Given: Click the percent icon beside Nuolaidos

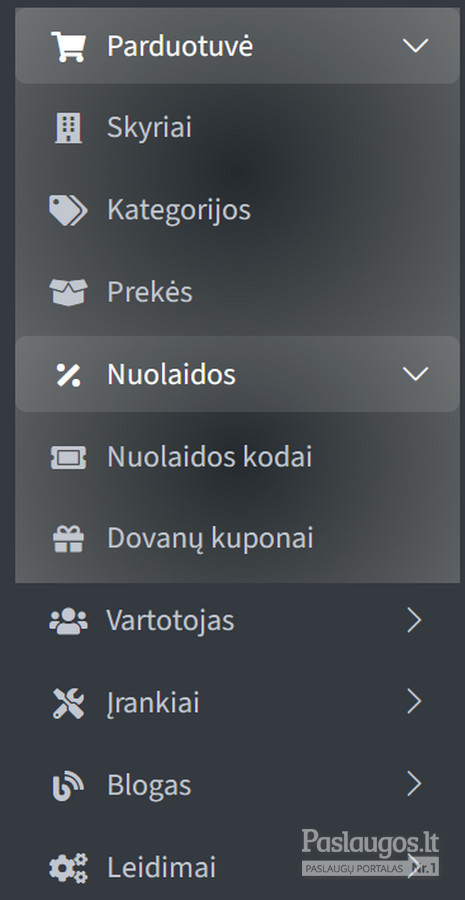Looking at the screenshot, I should (x=68, y=374).
